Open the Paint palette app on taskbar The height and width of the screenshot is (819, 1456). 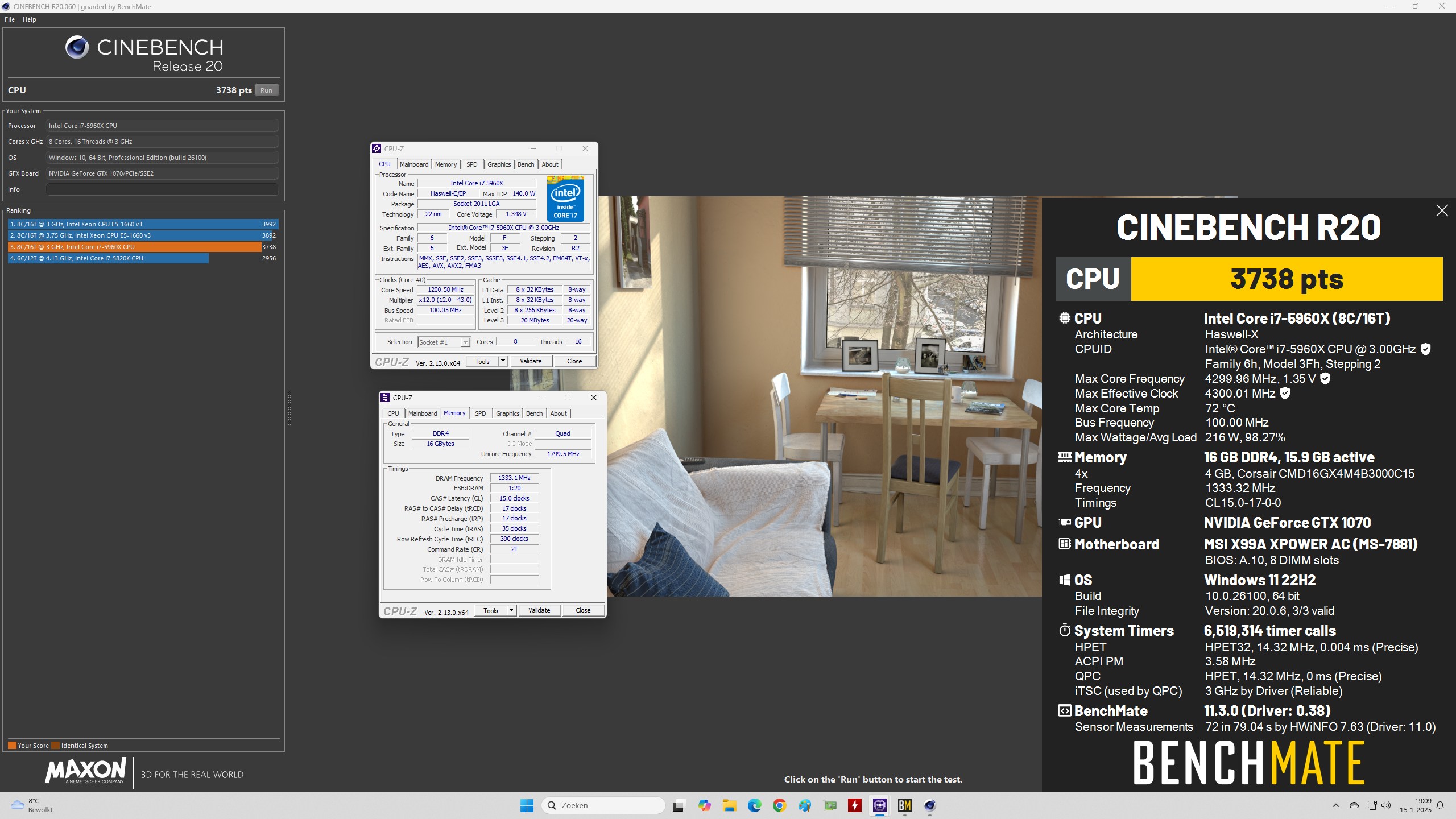click(804, 805)
